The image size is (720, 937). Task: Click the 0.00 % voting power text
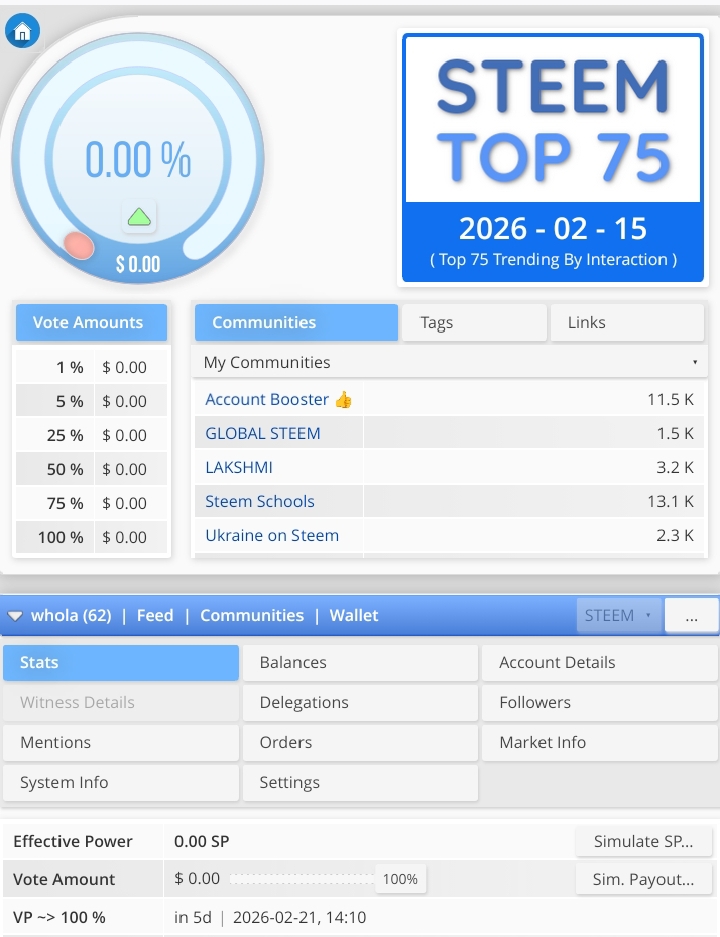pyautogui.click(x=138, y=160)
